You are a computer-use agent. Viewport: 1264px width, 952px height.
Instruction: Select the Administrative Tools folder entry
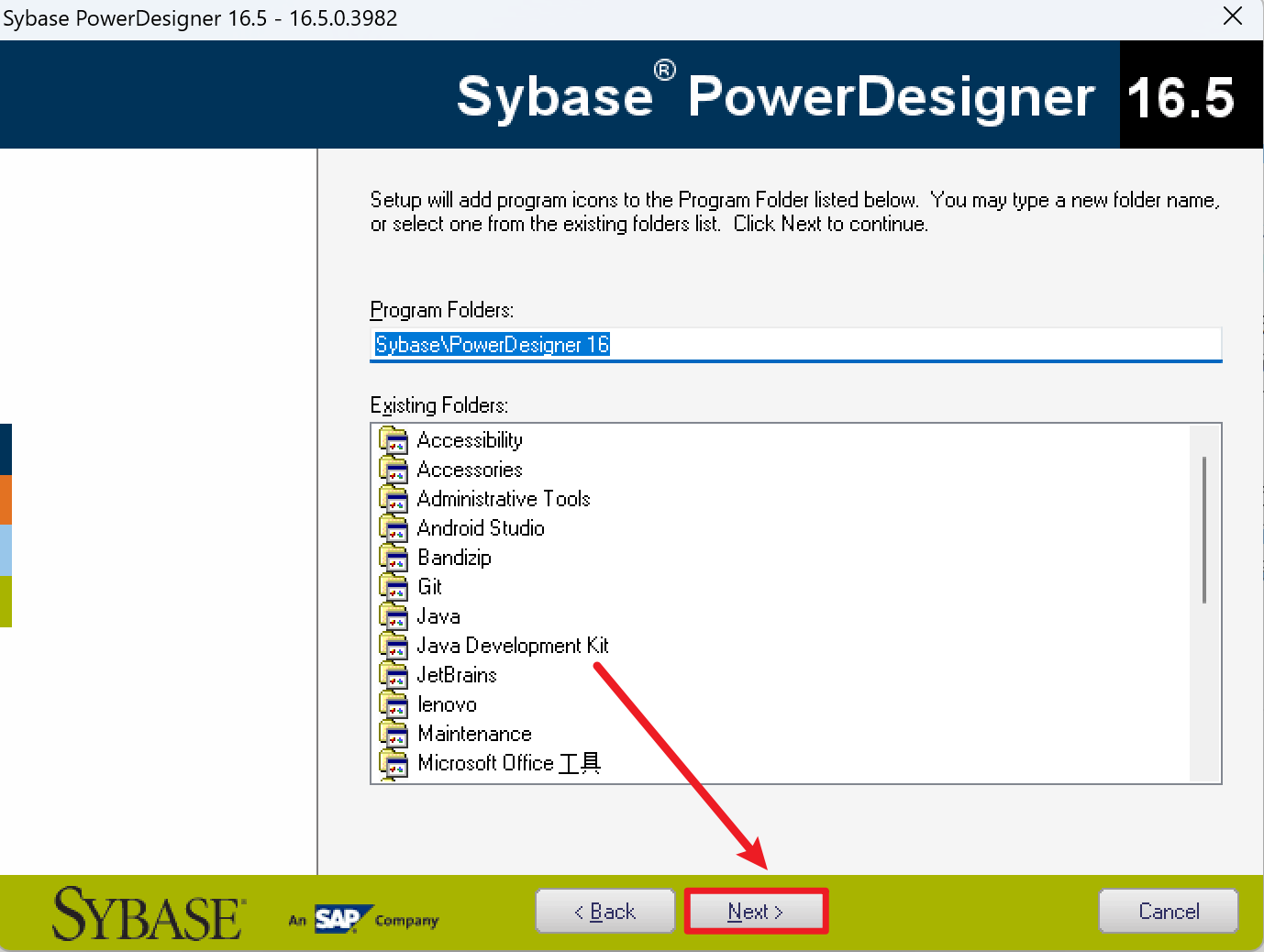(504, 499)
